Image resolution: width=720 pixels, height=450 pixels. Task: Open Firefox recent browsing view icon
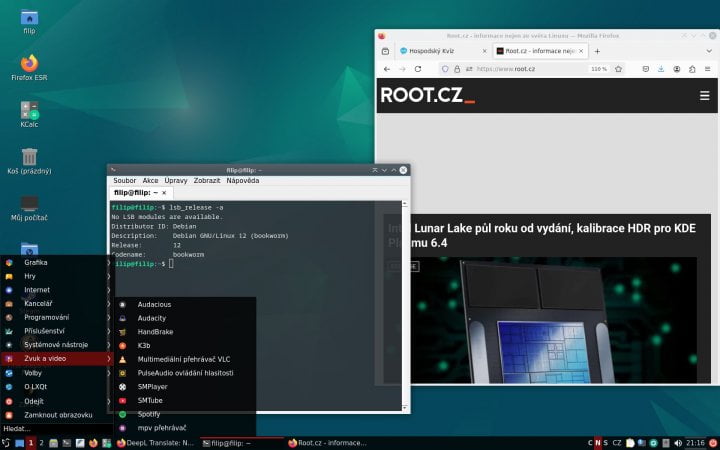click(385, 51)
